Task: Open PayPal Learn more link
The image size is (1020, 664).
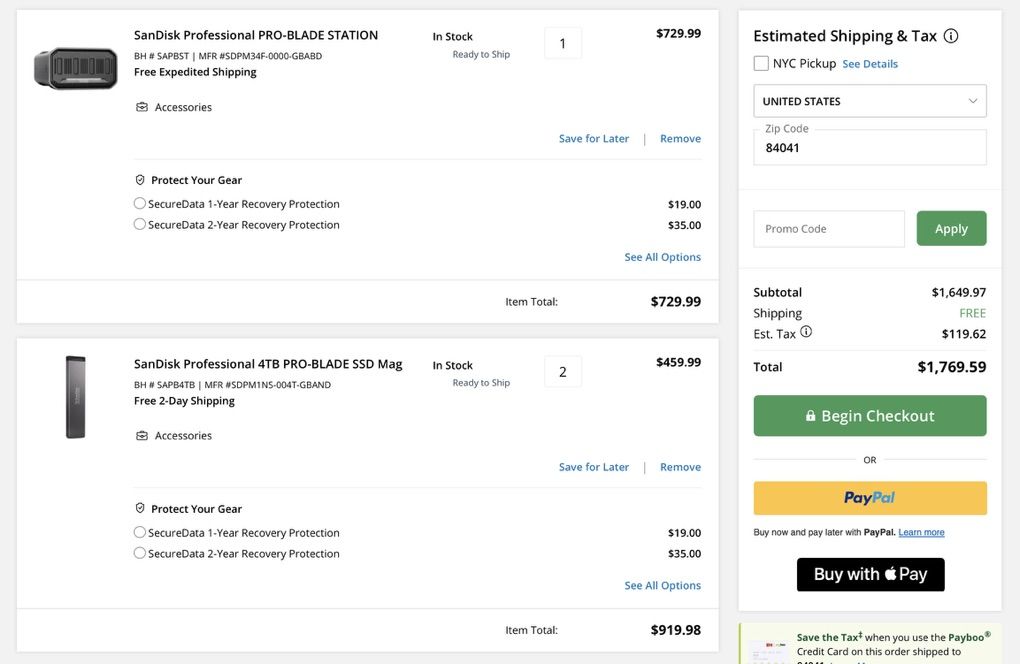Action: (921, 532)
